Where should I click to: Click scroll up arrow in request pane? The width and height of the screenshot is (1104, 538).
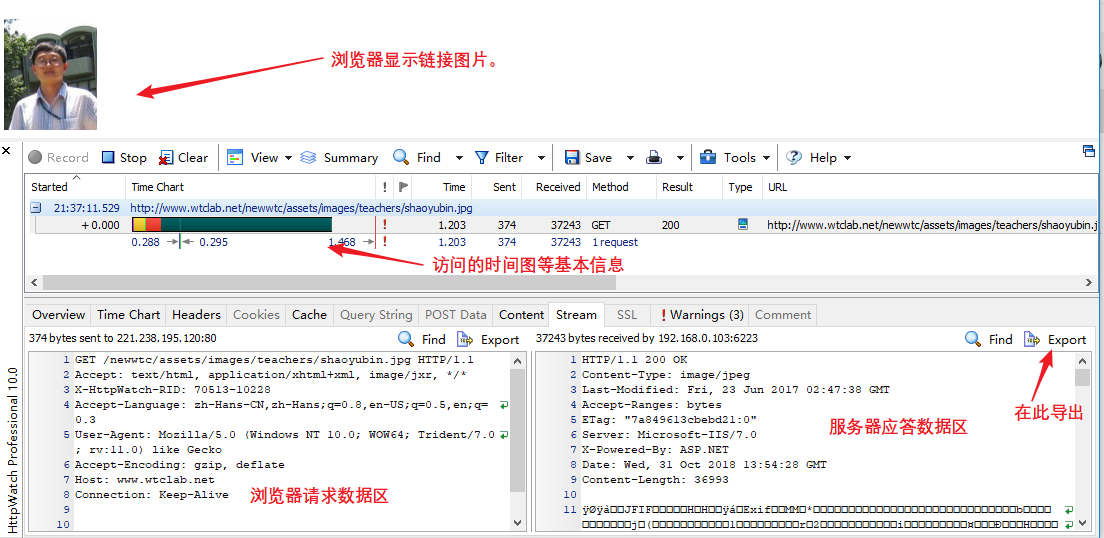pos(518,361)
